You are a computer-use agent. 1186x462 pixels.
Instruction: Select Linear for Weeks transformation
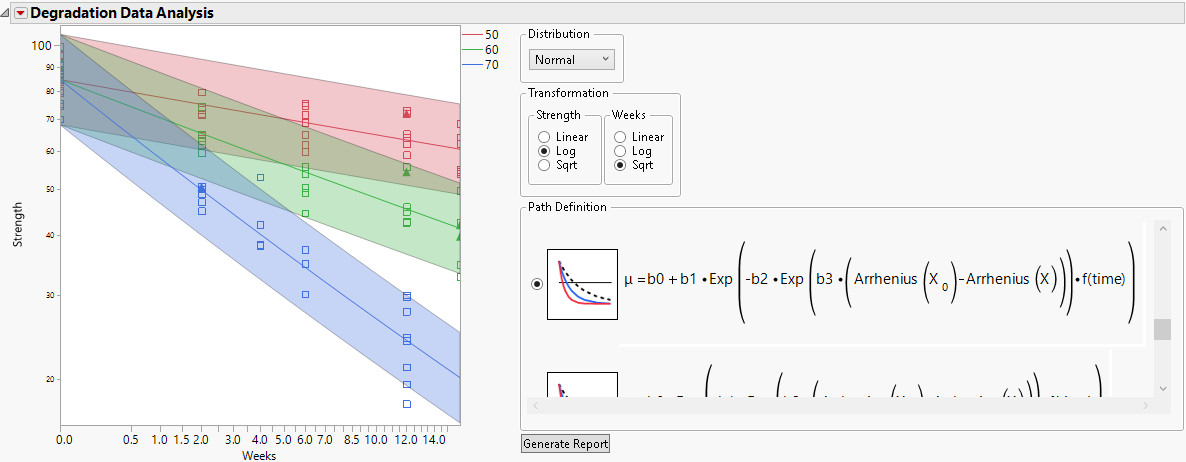click(x=620, y=137)
